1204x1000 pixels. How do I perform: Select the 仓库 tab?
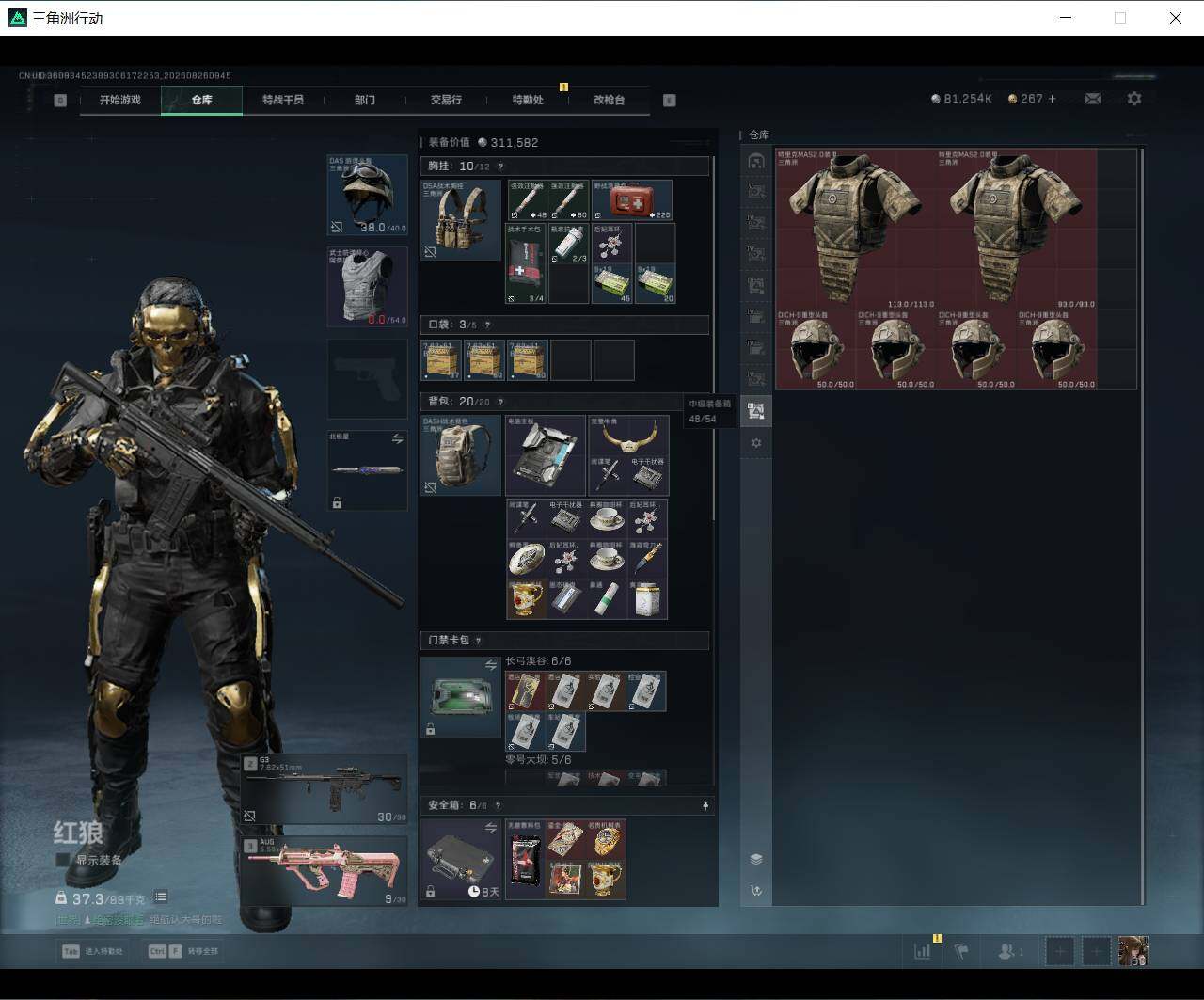pyautogui.click(x=202, y=100)
